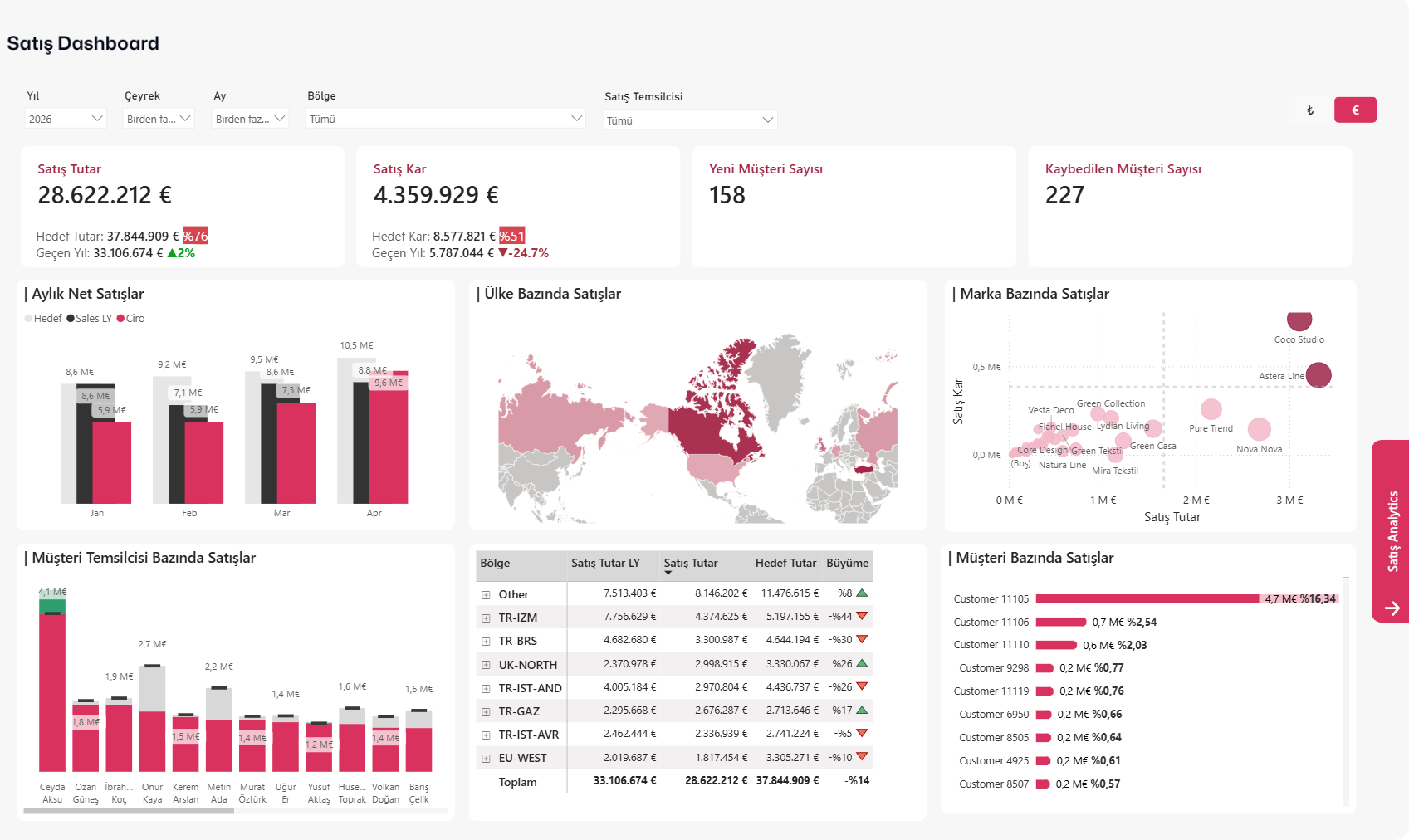Viewport: 1409px width, 840px height.
Task: Select the Astera Line bubble
Action: pyautogui.click(x=1318, y=375)
